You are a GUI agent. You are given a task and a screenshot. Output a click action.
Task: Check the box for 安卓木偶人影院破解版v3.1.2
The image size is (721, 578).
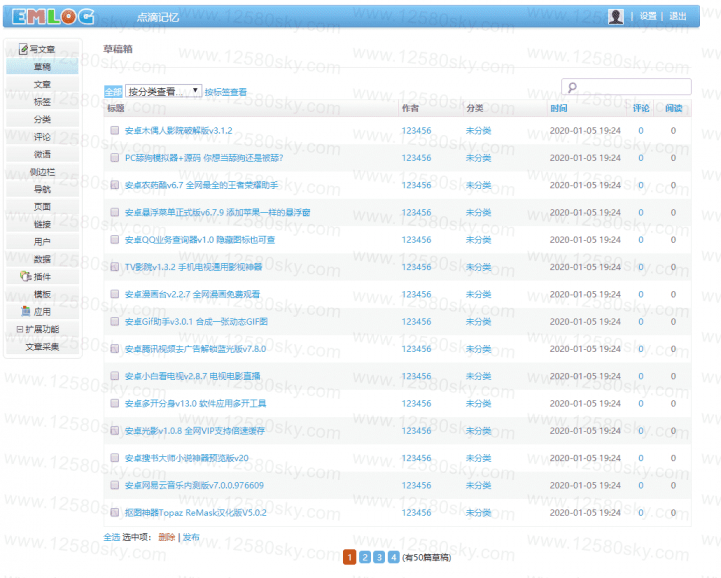tap(114, 131)
